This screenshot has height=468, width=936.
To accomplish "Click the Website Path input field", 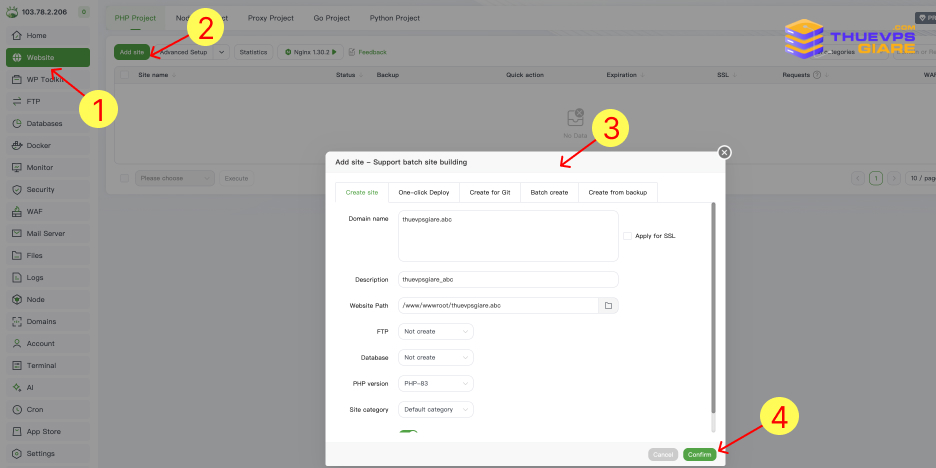I will (498, 306).
